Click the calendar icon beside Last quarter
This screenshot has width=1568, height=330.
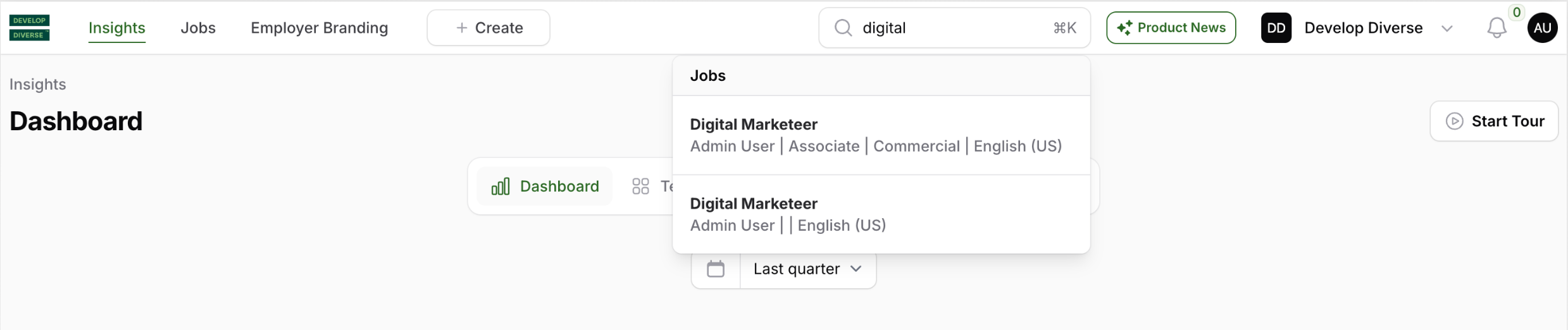(716, 269)
